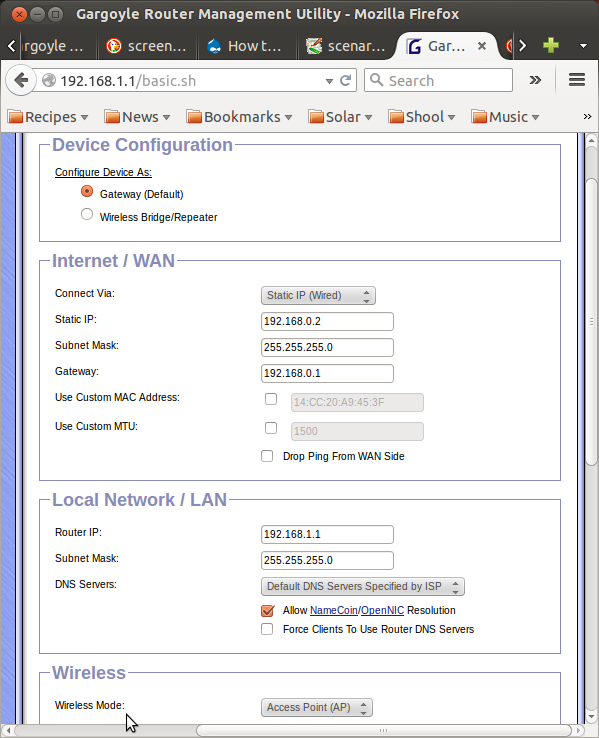Click the vertical page scrollbar thumb
Image resolution: width=599 pixels, height=738 pixels.
(591, 322)
